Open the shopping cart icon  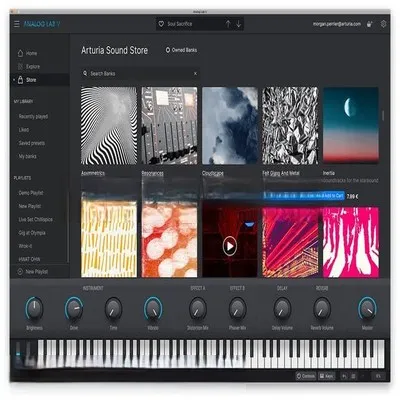click(x=369, y=24)
